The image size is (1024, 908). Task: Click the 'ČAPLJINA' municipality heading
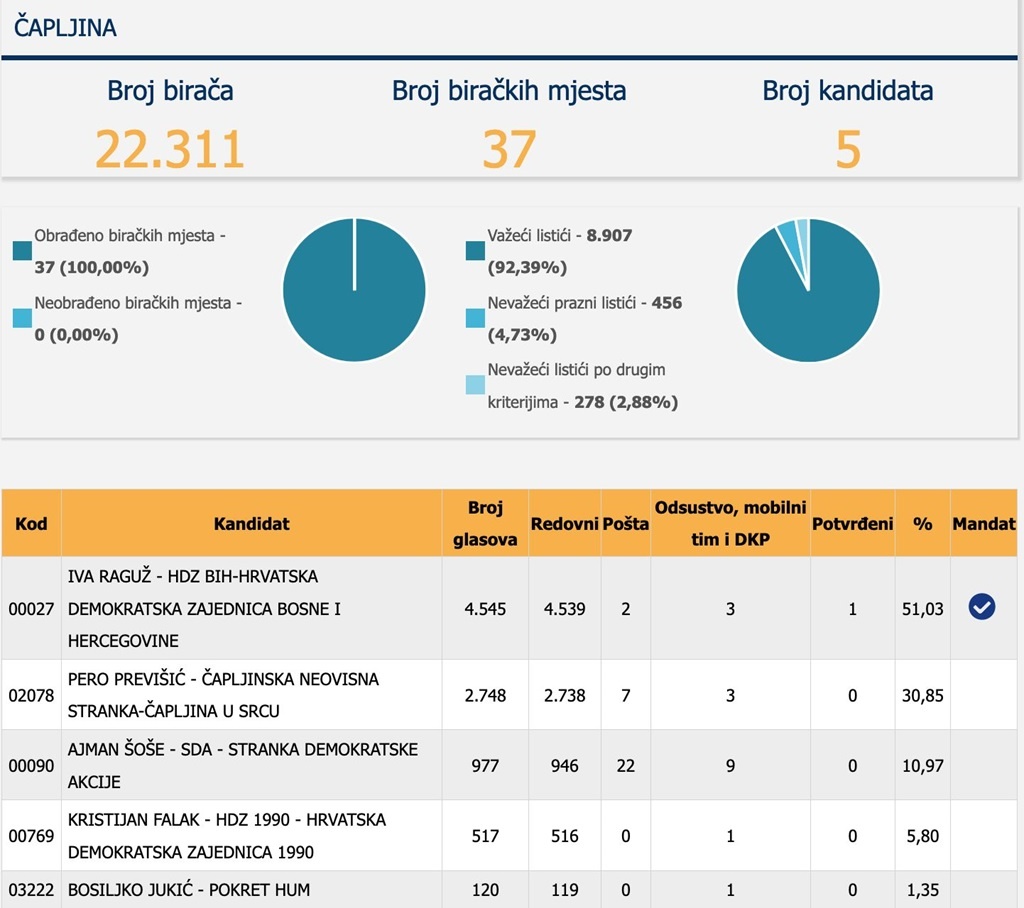tap(65, 28)
